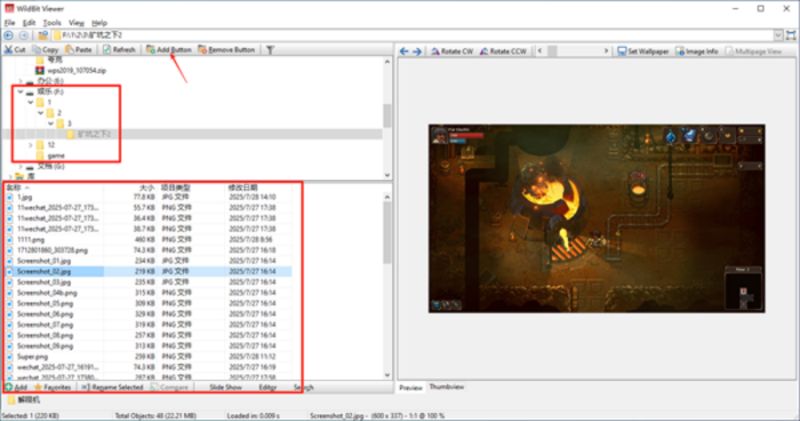Expand folder 12 in the tree
Image resolution: width=800 pixels, height=421 pixels.
[x=31, y=145]
